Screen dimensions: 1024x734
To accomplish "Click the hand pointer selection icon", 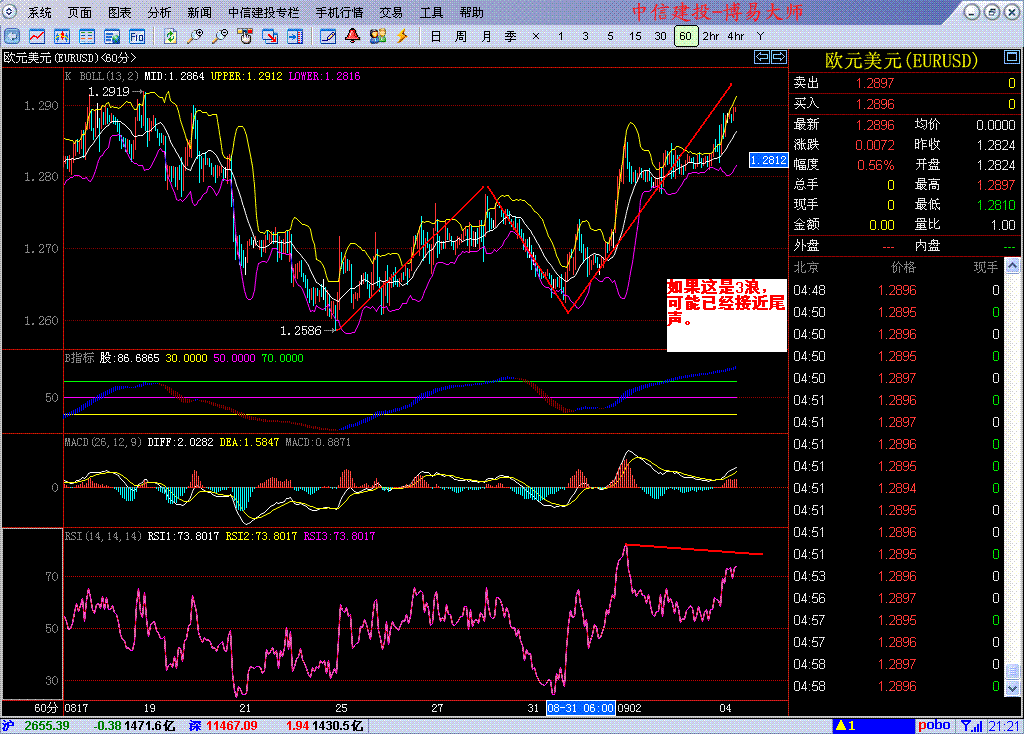I will pos(245,37).
